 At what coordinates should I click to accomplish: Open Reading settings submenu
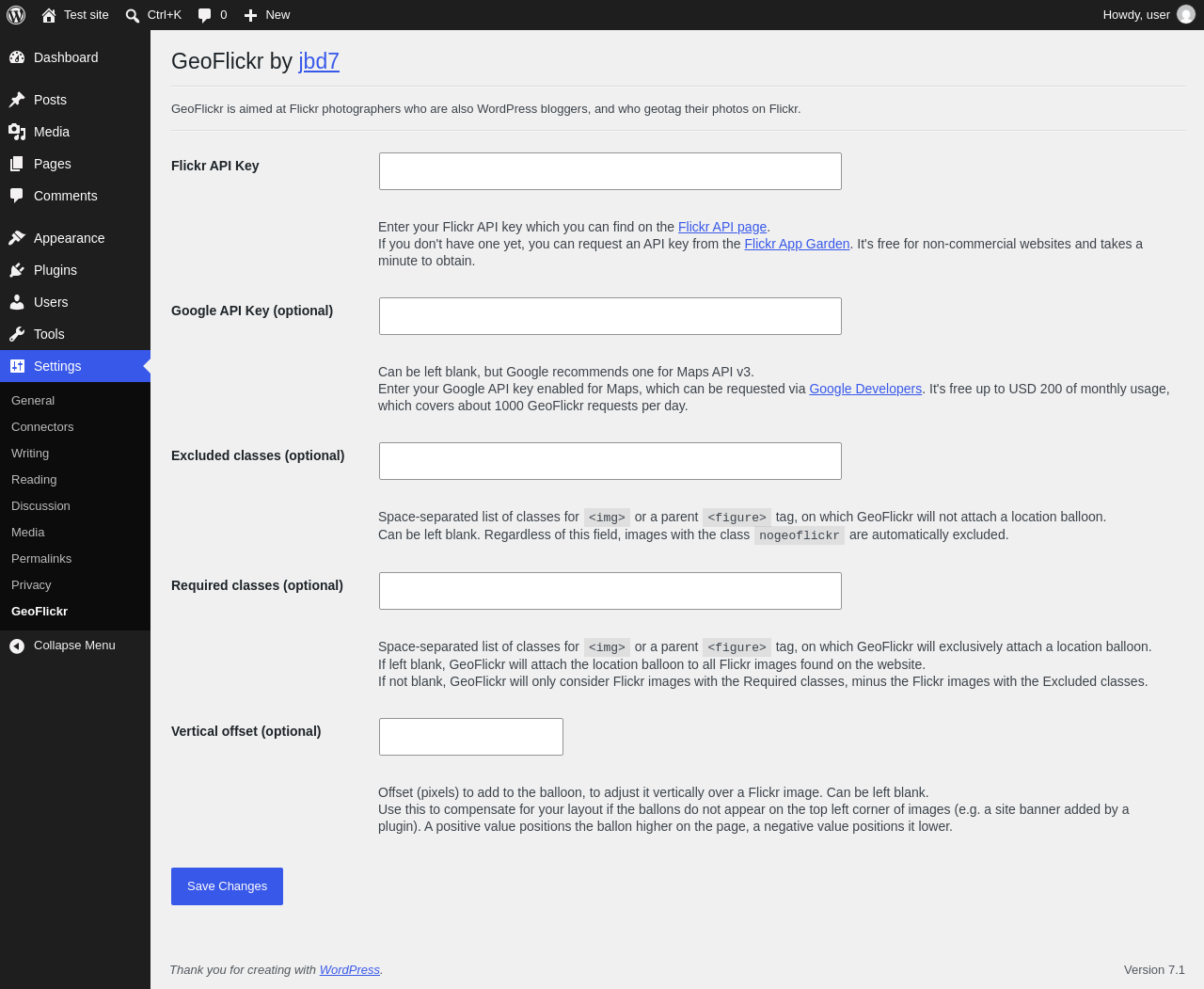pos(34,480)
